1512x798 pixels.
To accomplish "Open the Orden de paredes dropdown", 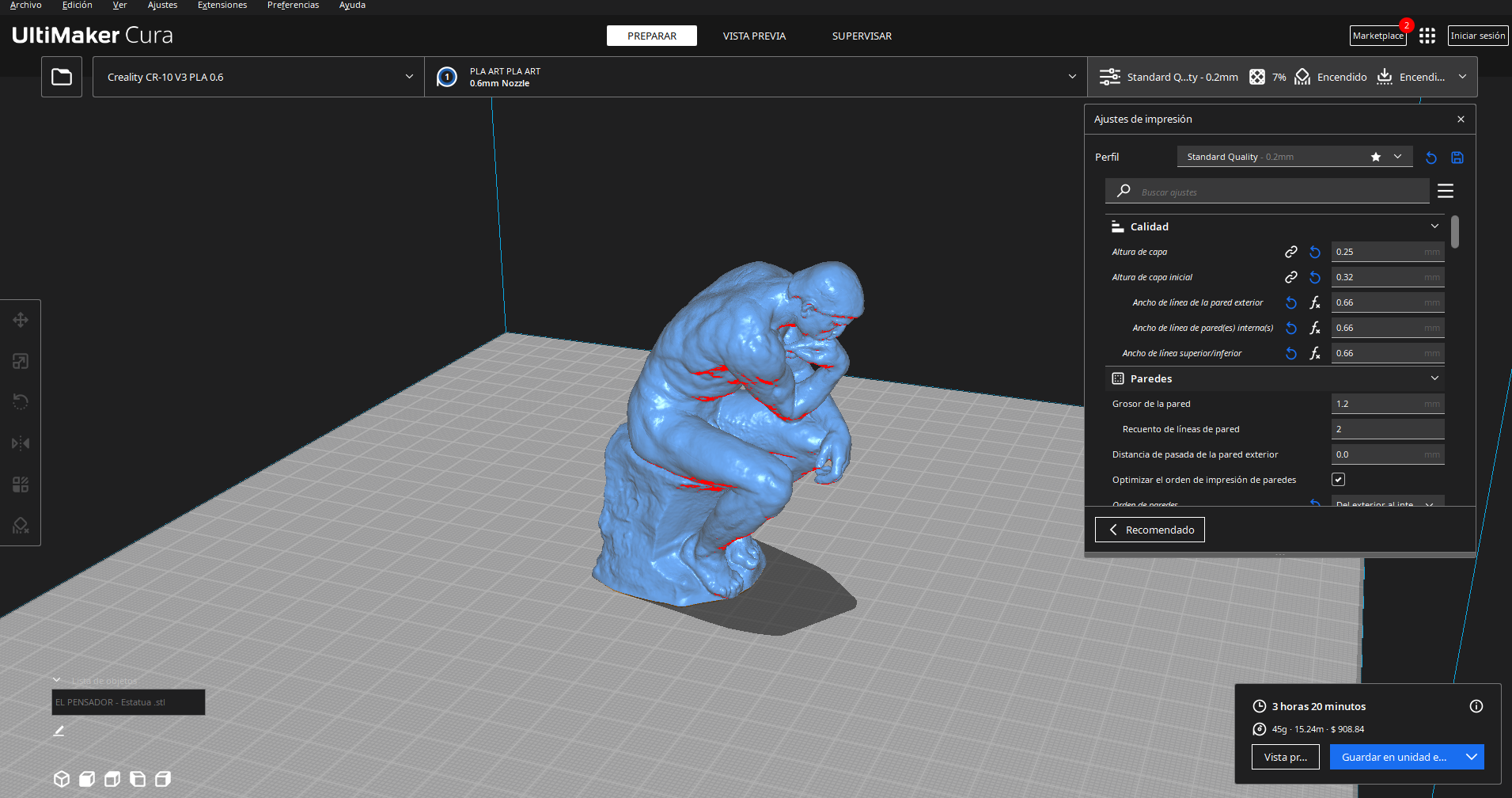I will click(x=1388, y=501).
